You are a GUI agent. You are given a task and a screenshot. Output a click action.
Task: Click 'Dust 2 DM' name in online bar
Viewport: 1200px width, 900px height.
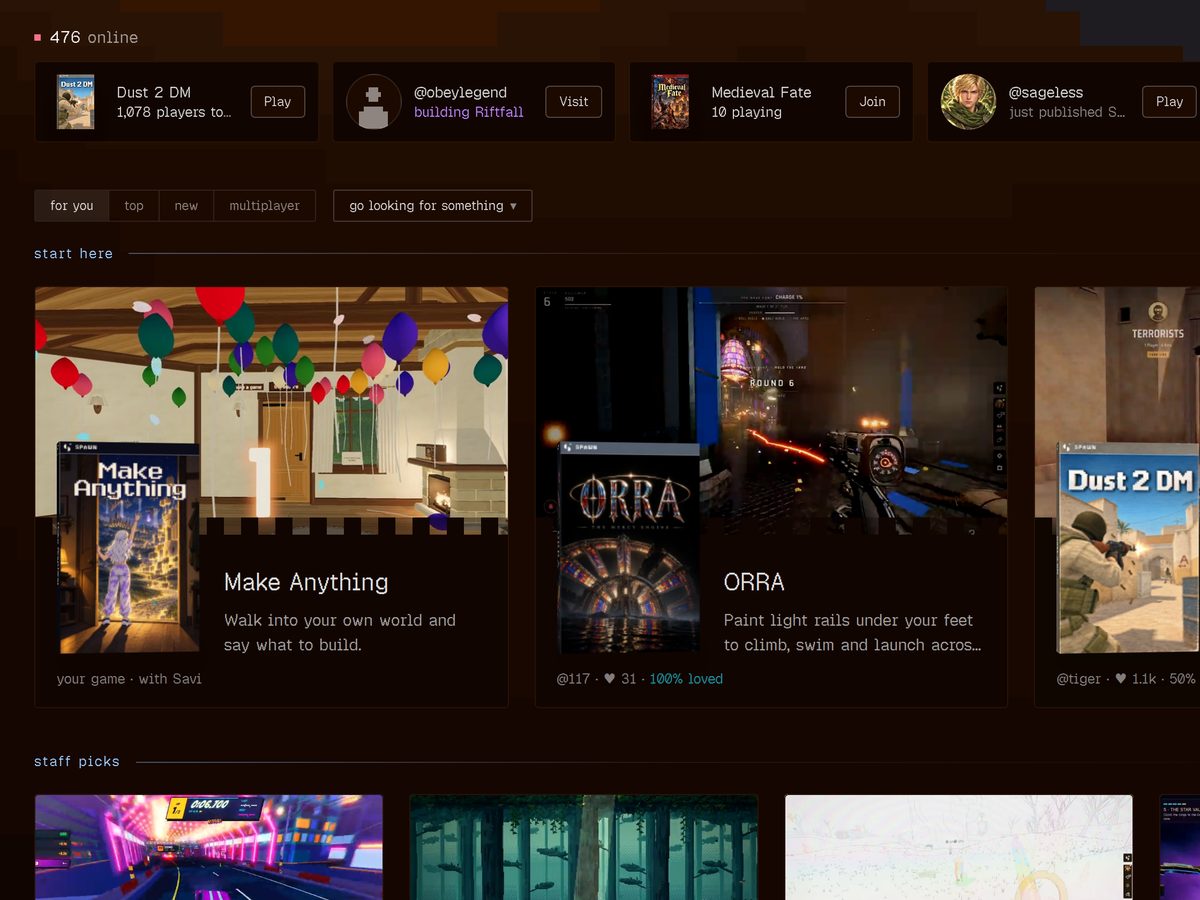click(x=154, y=92)
